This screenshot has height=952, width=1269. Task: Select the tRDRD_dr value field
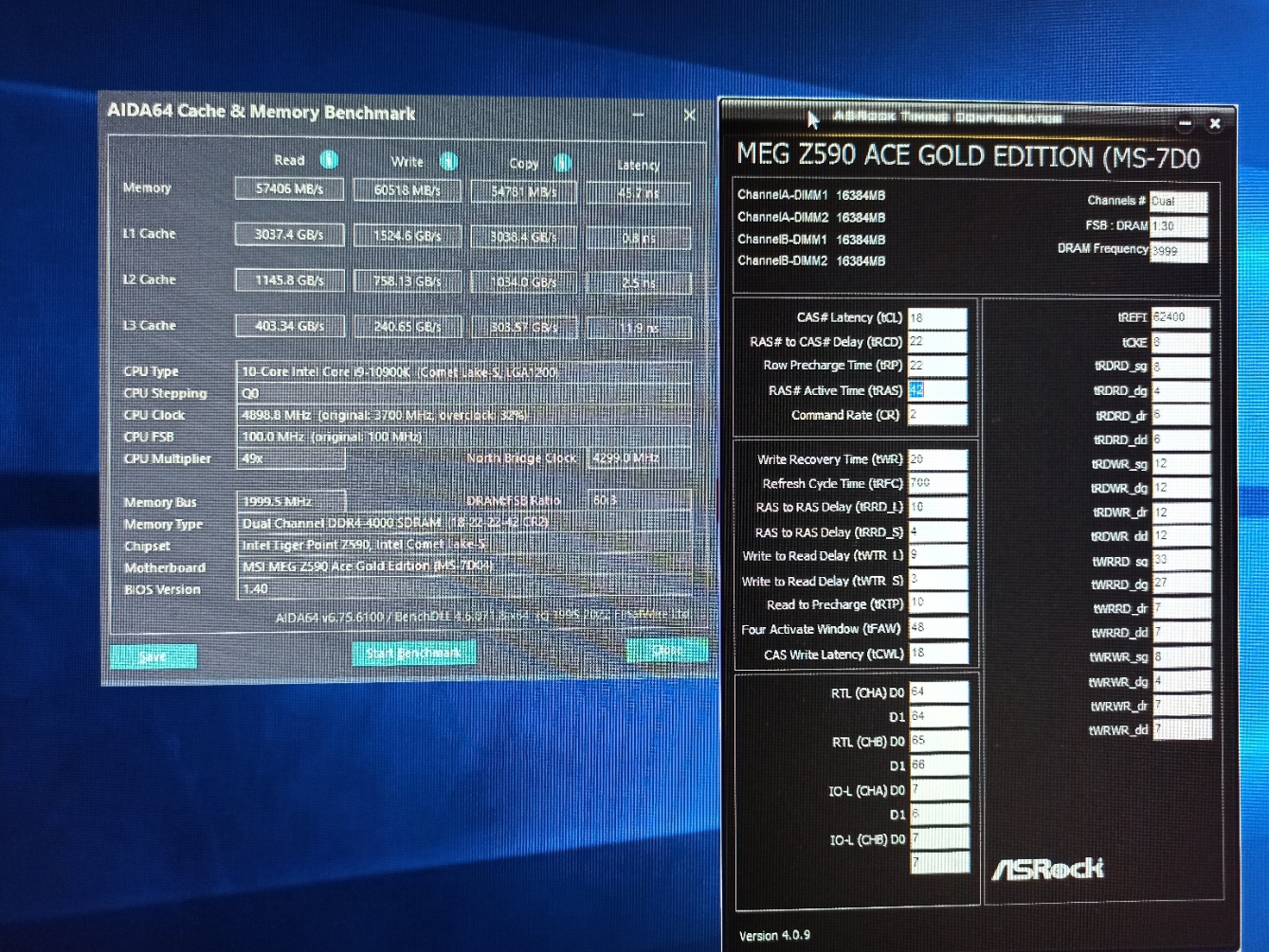tap(1181, 415)
